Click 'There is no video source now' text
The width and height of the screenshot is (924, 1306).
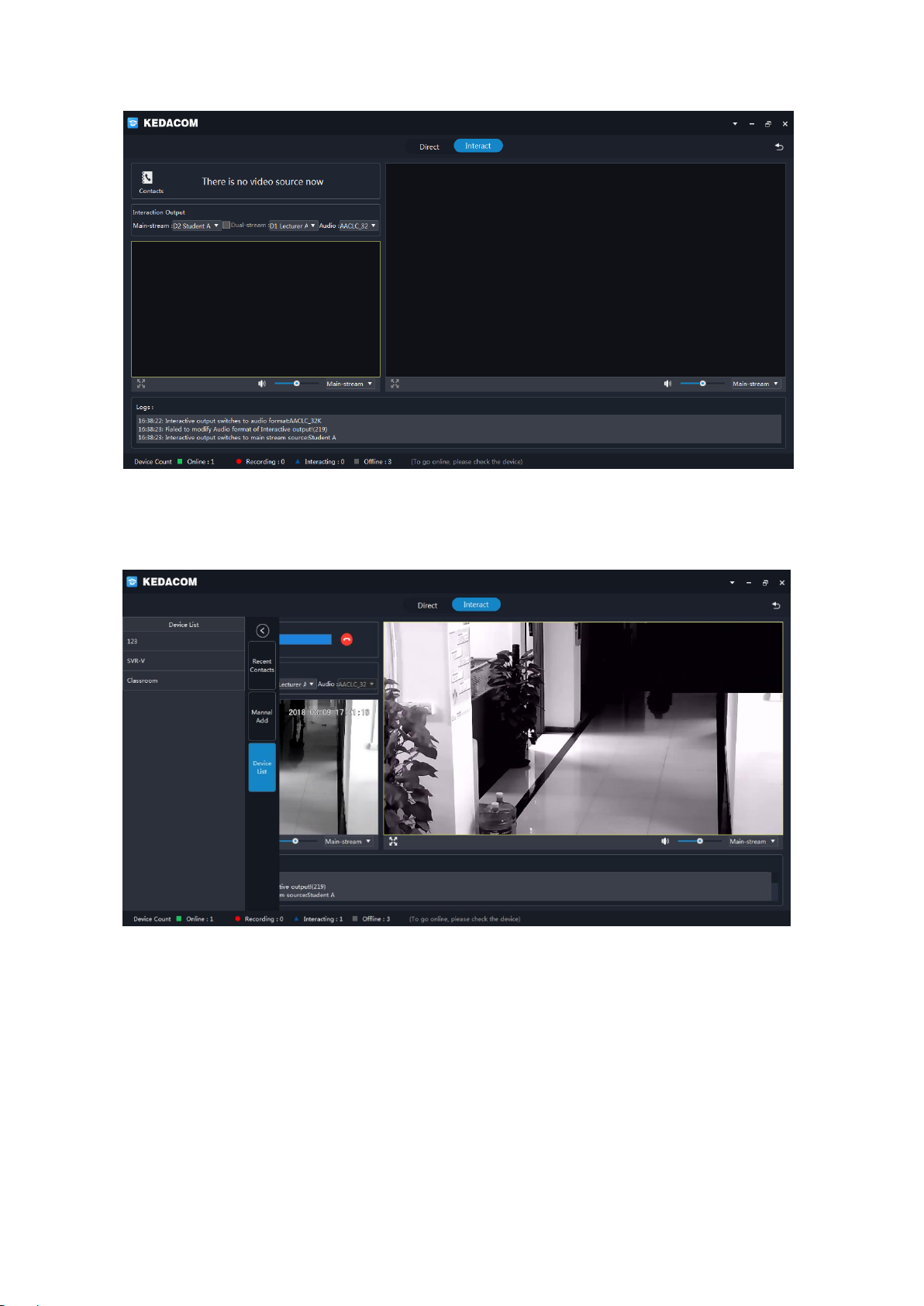[263, 182]
